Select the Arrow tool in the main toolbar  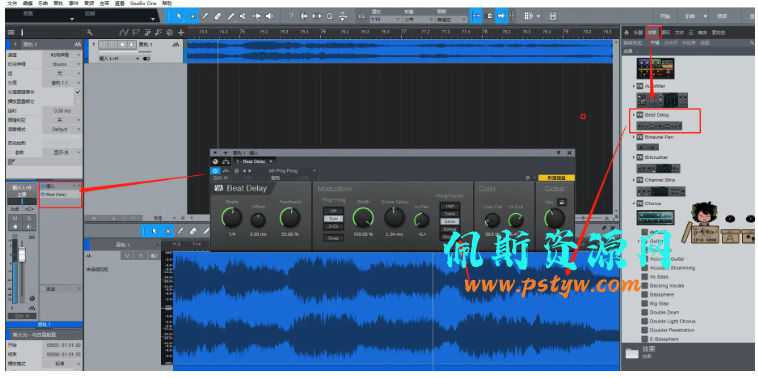point(179,16)
